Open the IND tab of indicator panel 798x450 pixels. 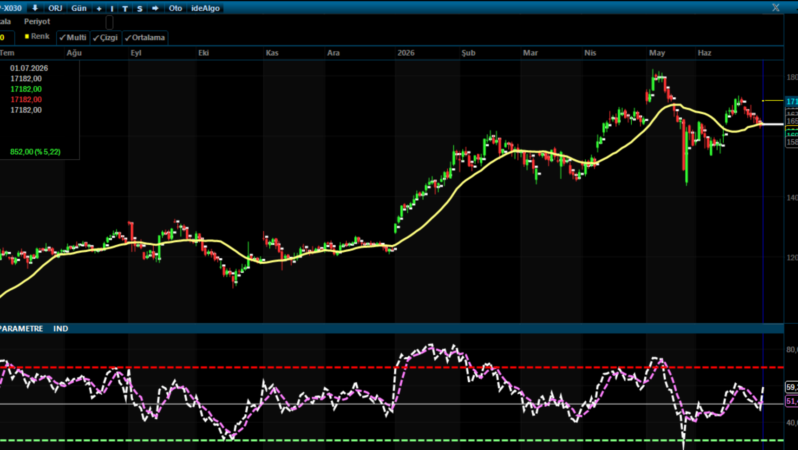(x=61, y=329)
